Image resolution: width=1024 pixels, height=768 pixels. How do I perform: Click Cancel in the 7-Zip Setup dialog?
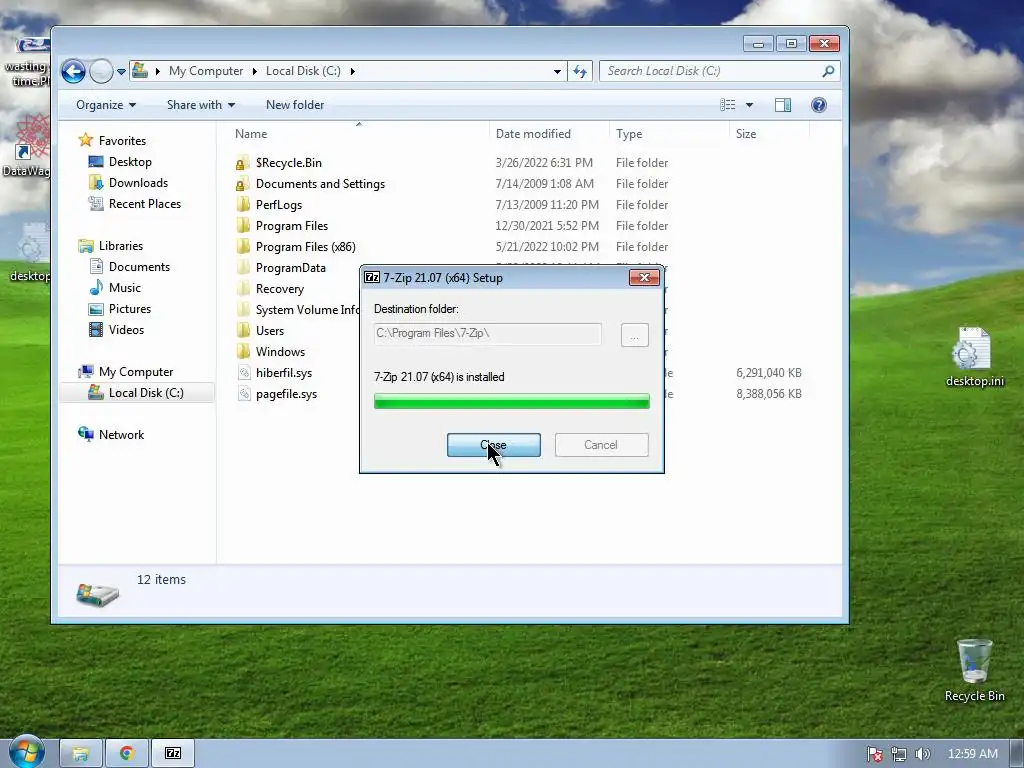point(601,445)
